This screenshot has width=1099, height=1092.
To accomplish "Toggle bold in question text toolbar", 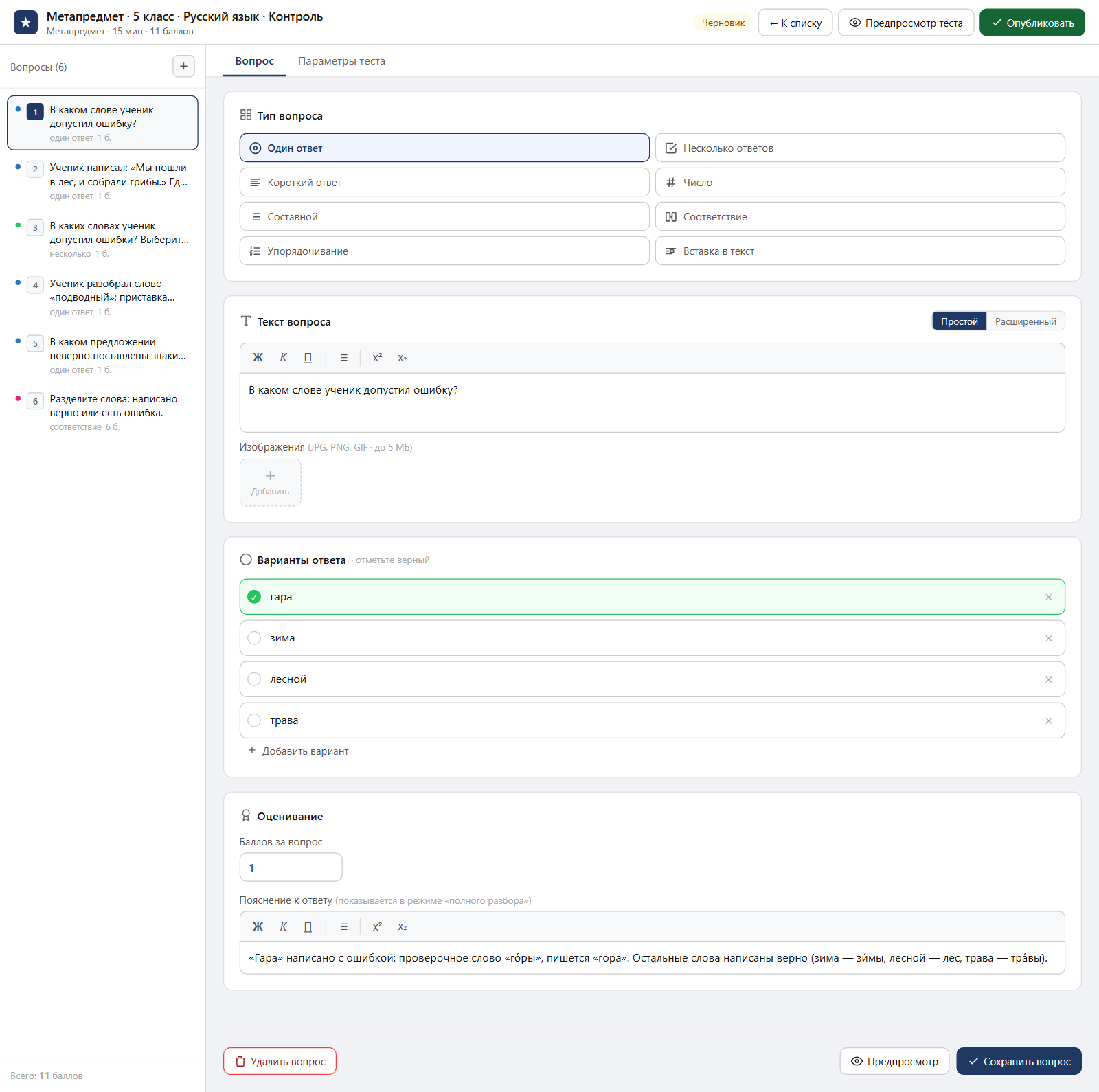I will (258, 358).
